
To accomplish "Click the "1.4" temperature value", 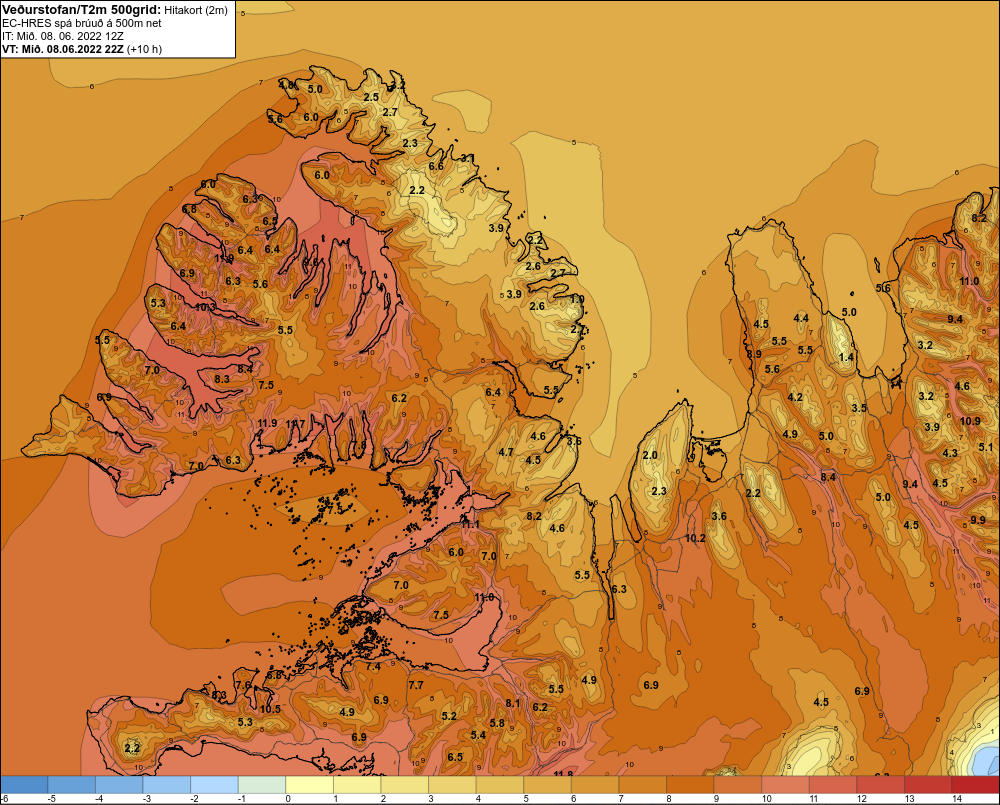I will point(846,357).
